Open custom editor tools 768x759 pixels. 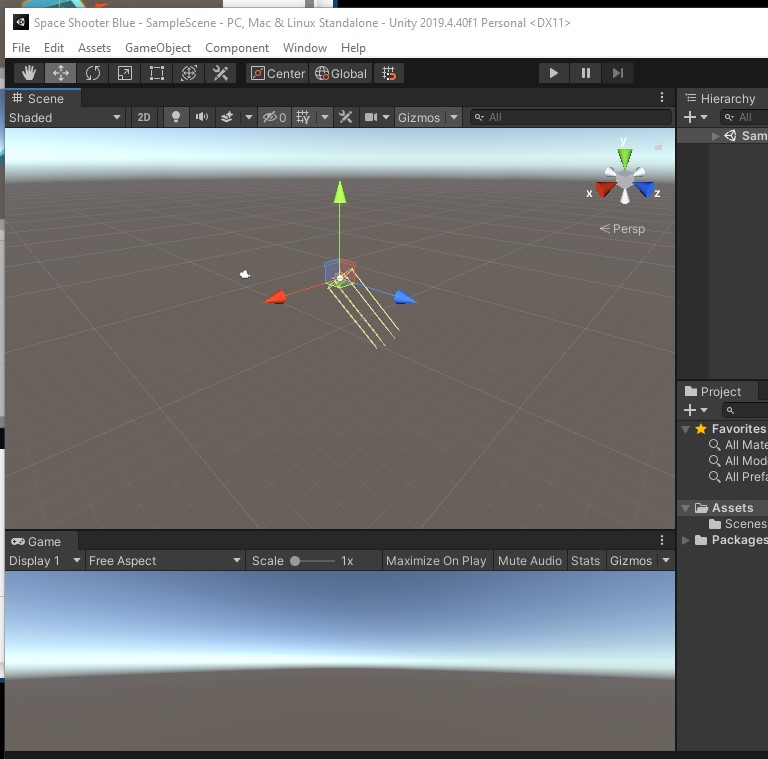220,73
